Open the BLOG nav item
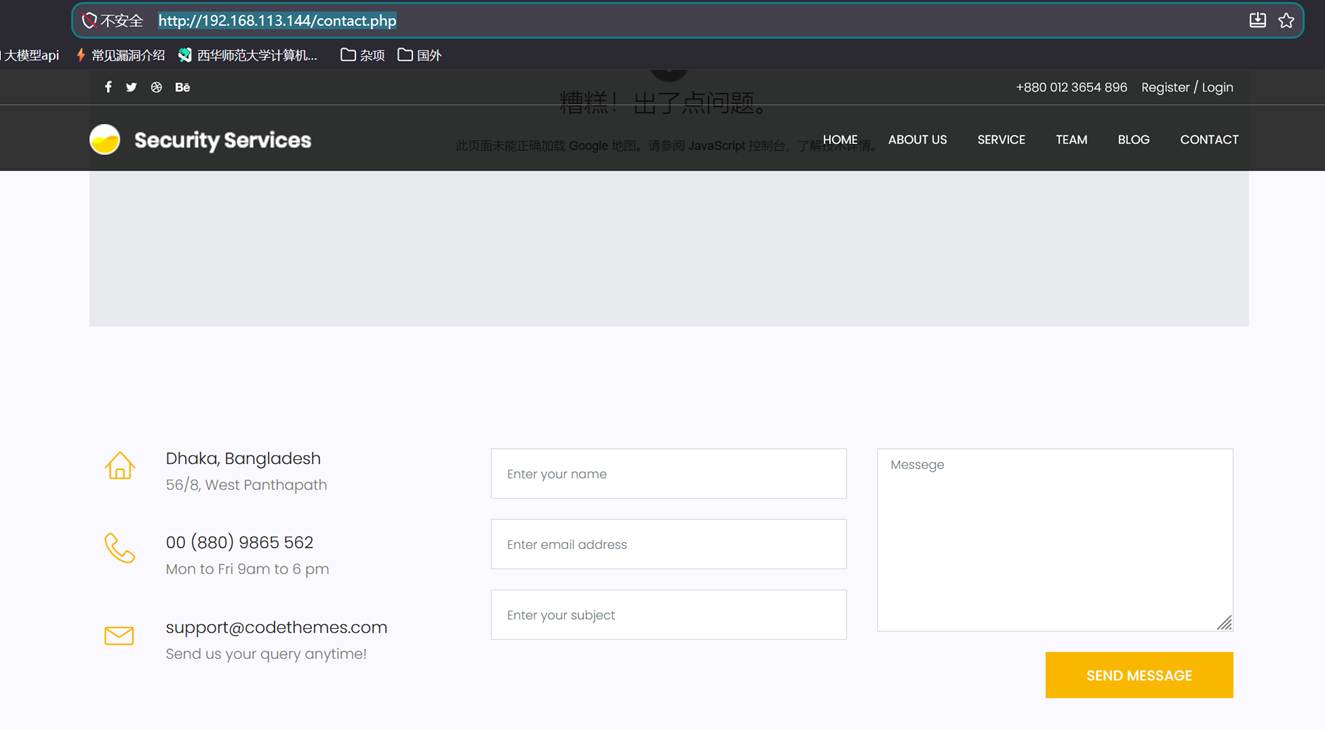The height and width of the screenshot is (730, 1325). click(x=1133, y=140)
